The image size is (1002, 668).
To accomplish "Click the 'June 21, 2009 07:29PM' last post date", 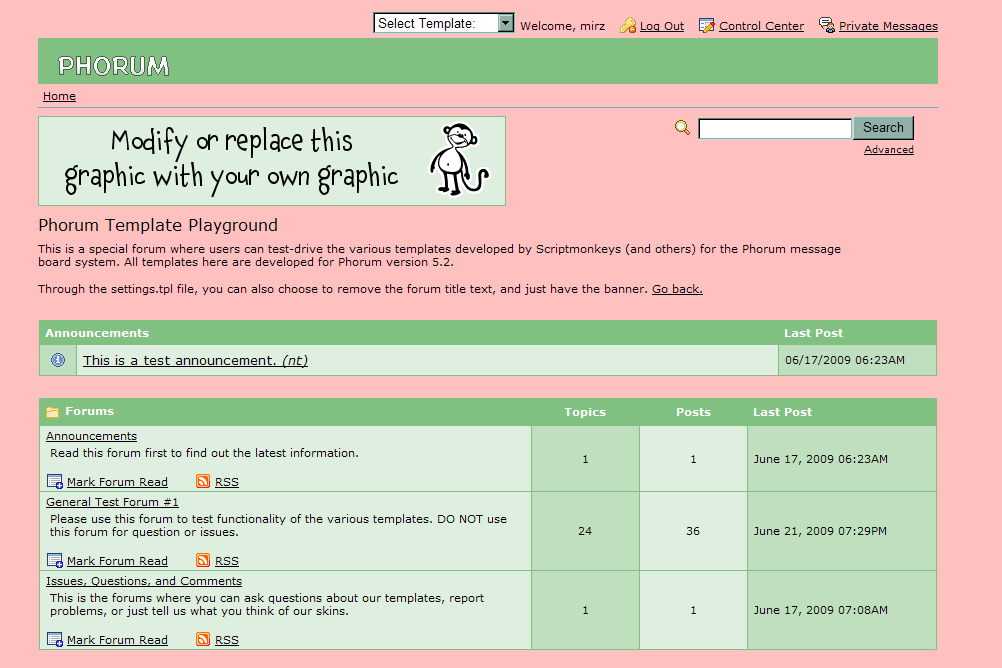I will 820,531.
